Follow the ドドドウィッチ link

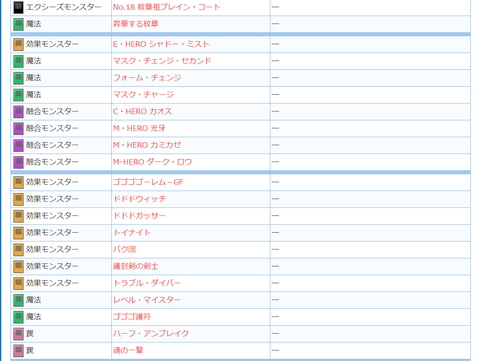[x=139, y=199]
